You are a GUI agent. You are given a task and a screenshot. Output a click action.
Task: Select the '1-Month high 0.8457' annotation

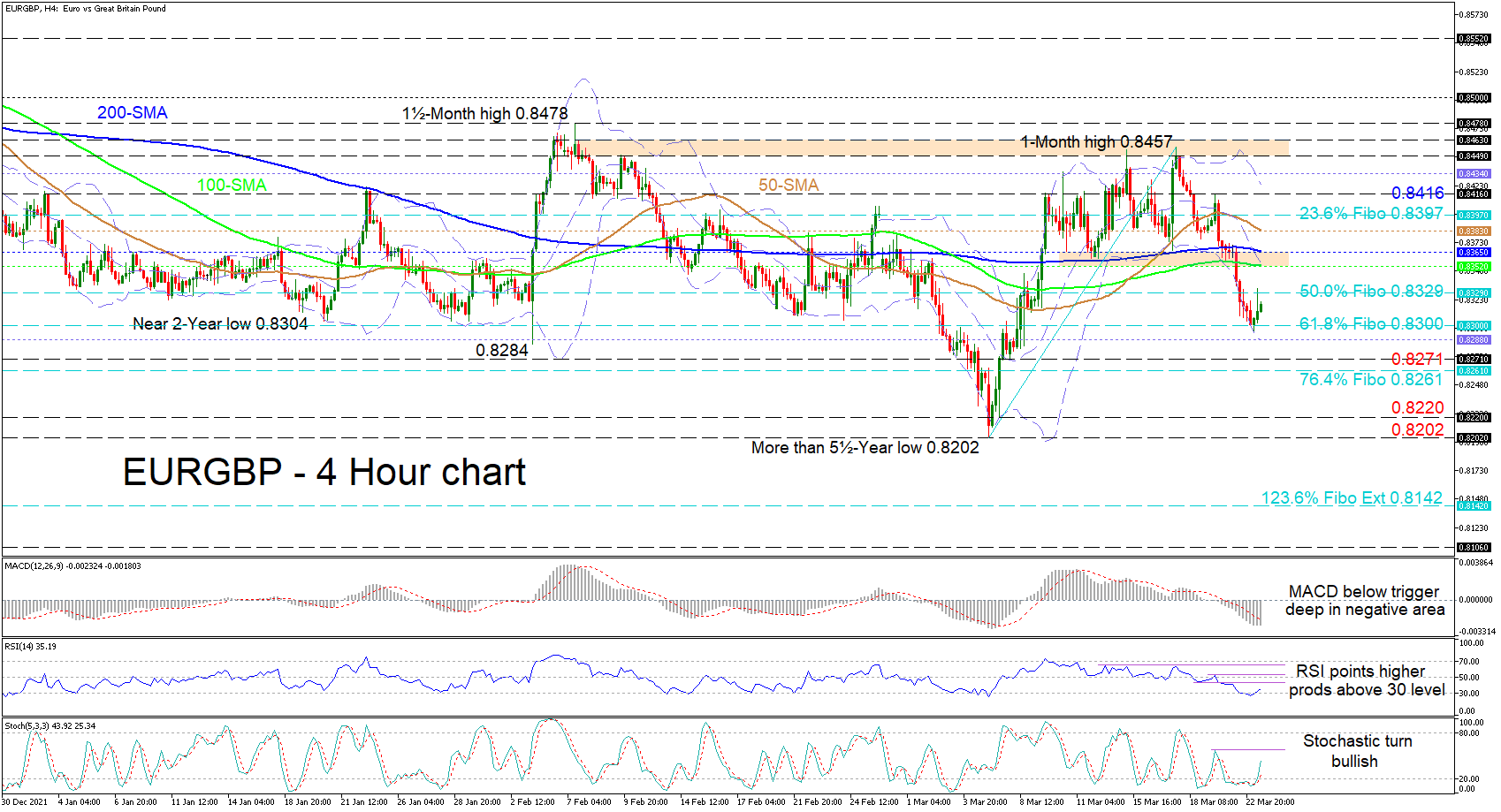click(1096, 141)
